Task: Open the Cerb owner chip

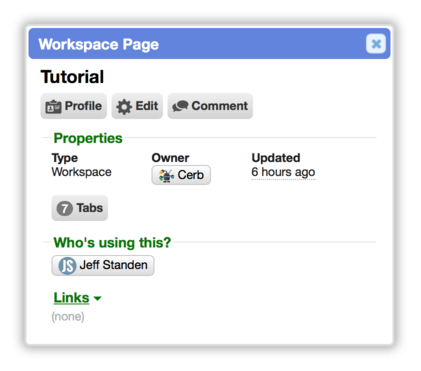Action: click(181, 175)
